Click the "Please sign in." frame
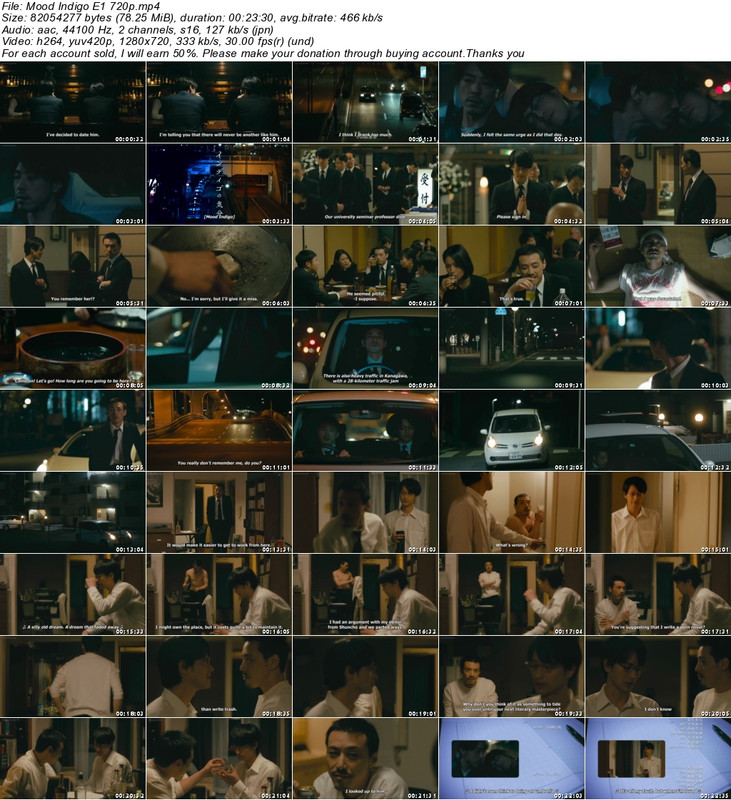Viewport: 731px width, 800px height. click(x=511, y=184)
